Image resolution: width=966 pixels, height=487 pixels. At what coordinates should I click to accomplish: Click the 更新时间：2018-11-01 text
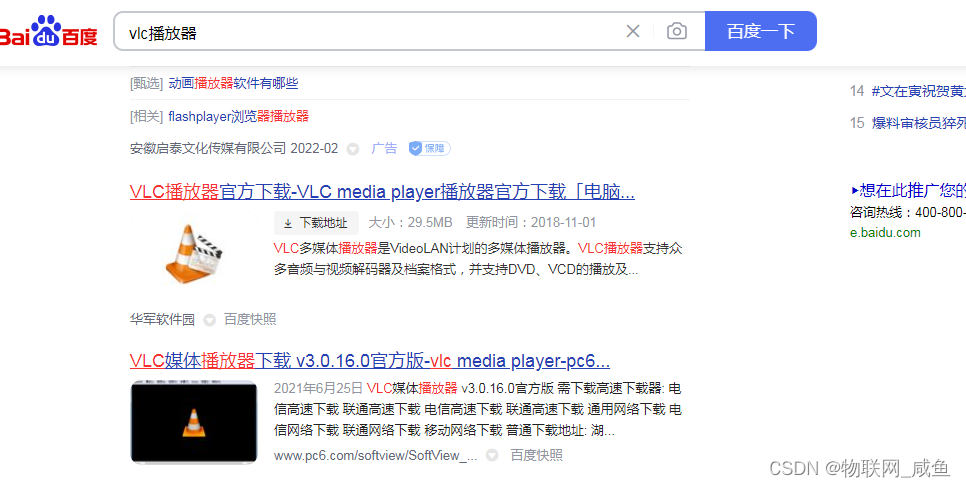pos(531,223)
